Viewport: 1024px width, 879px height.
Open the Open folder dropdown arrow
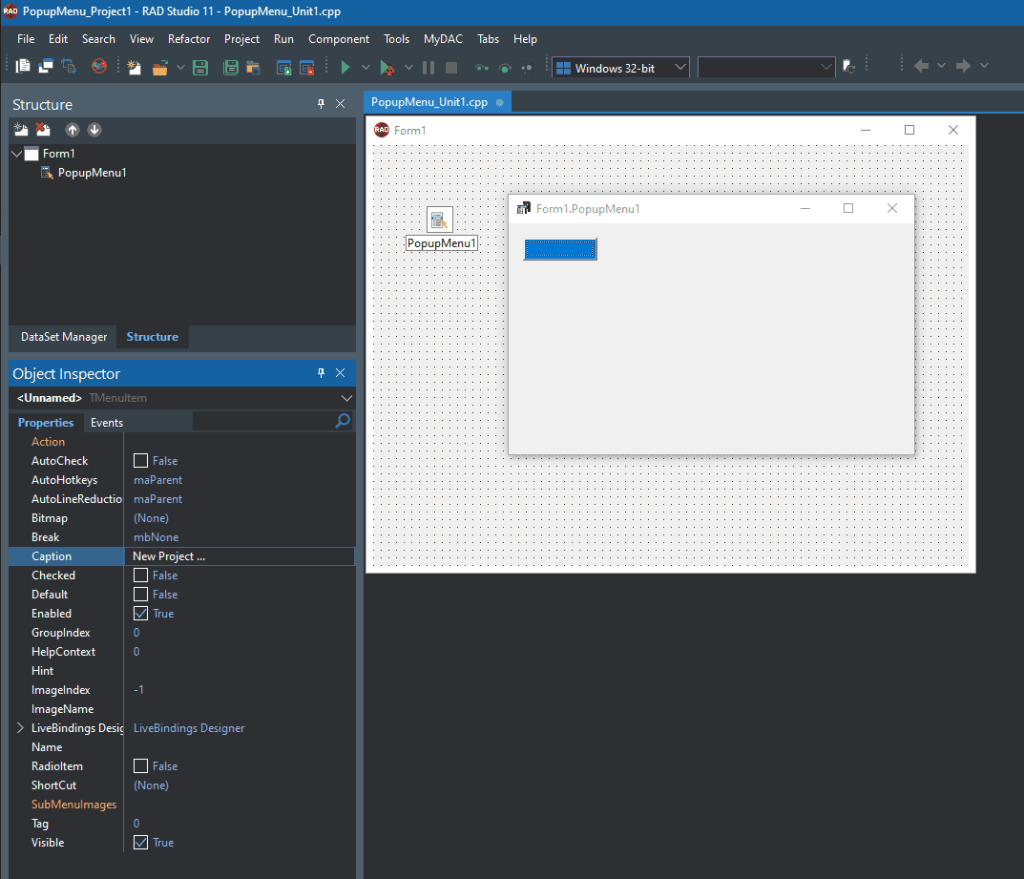pos(180,67)
